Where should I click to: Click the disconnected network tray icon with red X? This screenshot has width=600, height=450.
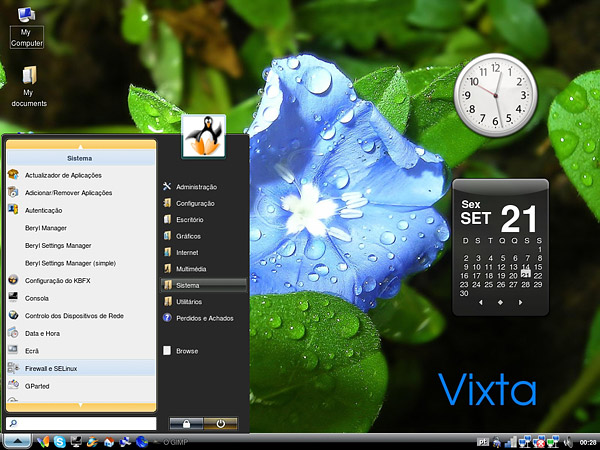coord(539,442)
